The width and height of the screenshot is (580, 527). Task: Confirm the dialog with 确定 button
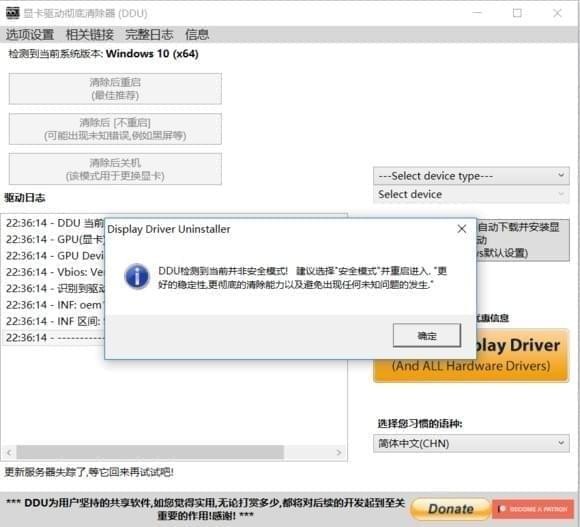pyautogui.click(x=427, y=335)
